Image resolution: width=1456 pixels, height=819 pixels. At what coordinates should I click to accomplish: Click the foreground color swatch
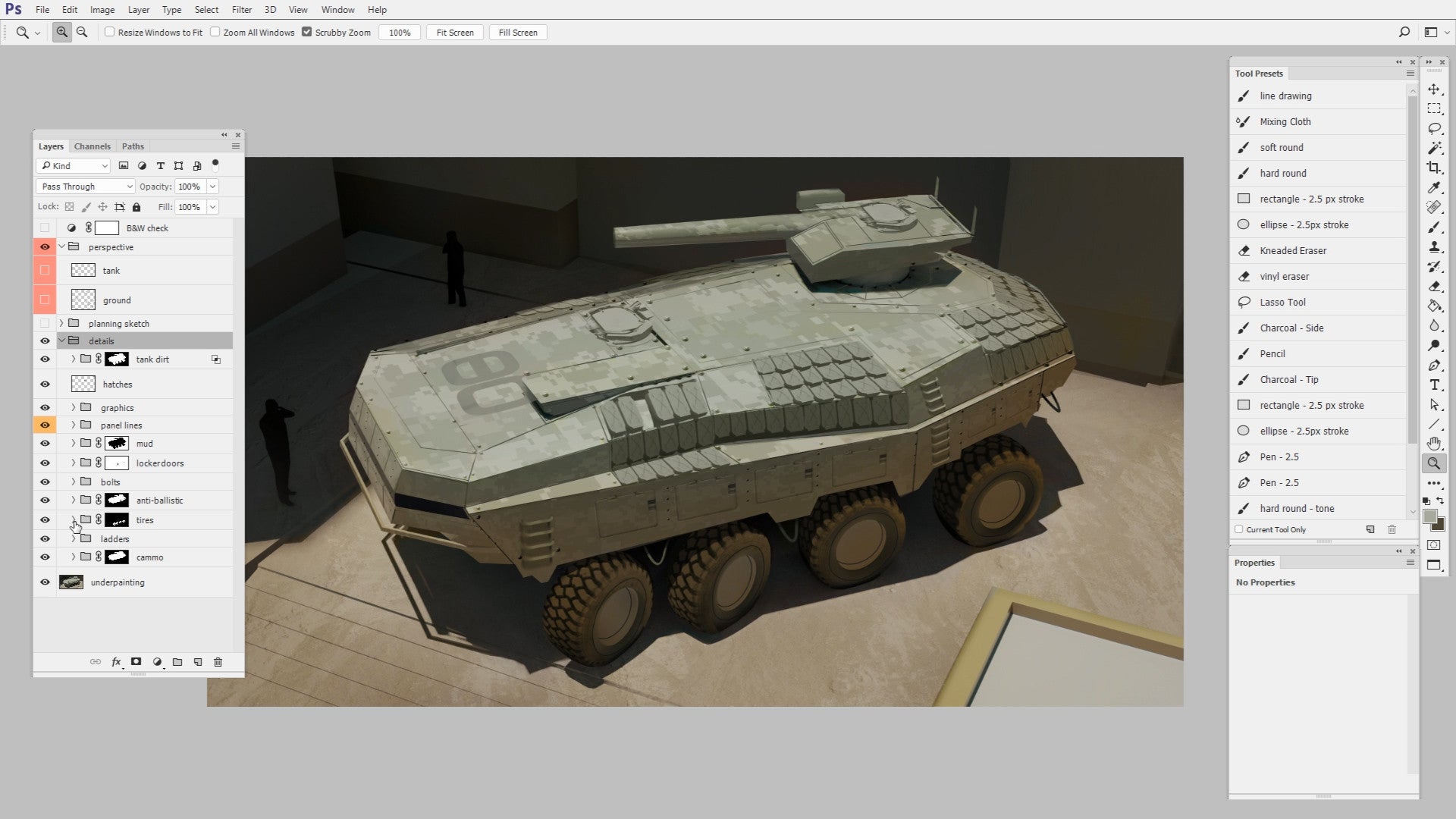coord(1431,517)
